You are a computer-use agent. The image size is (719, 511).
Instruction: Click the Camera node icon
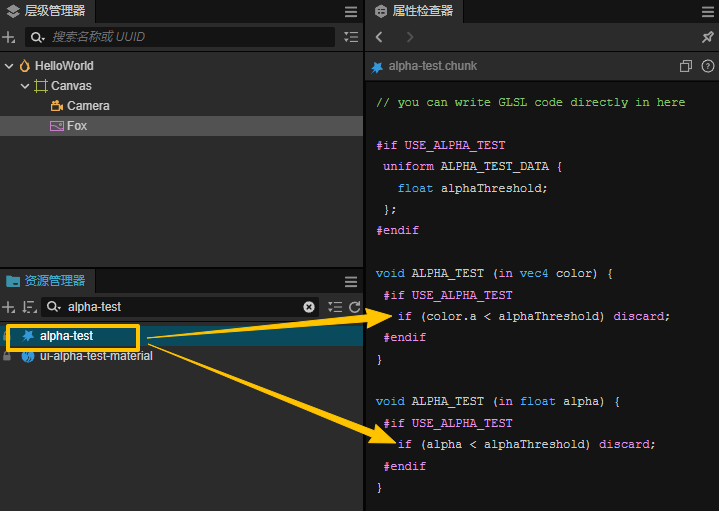(56, 106)
